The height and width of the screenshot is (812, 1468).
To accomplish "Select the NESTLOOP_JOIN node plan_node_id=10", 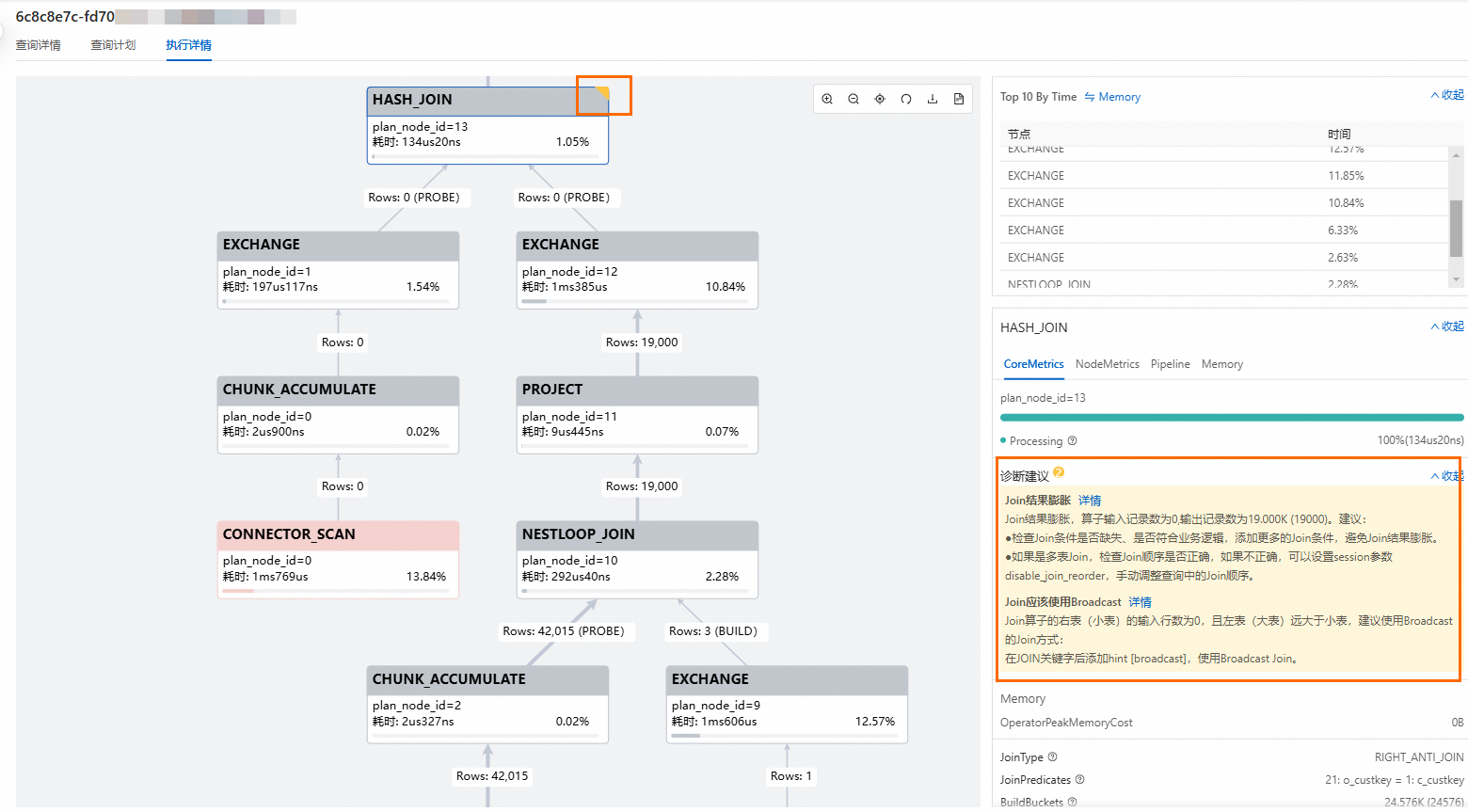I will (x=637, y=560).
